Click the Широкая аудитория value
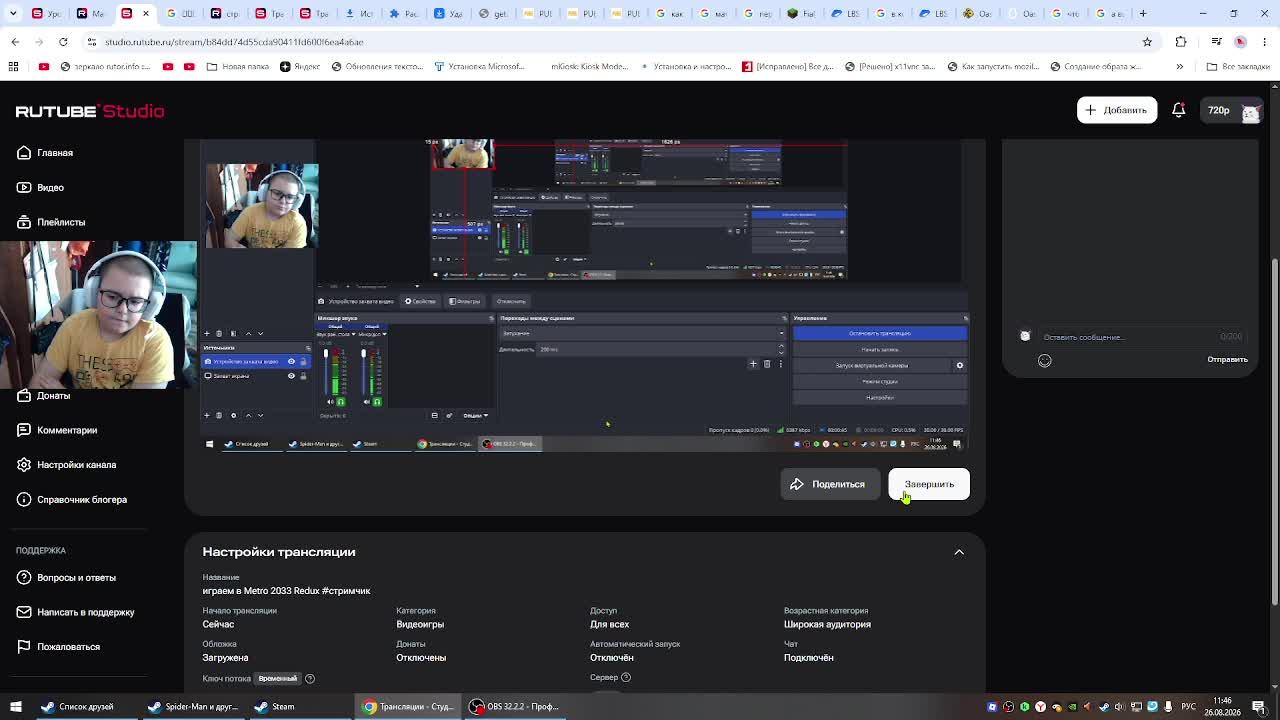Screen dimensions: 1280x720 pyautogui.click(x=827, y=624)
